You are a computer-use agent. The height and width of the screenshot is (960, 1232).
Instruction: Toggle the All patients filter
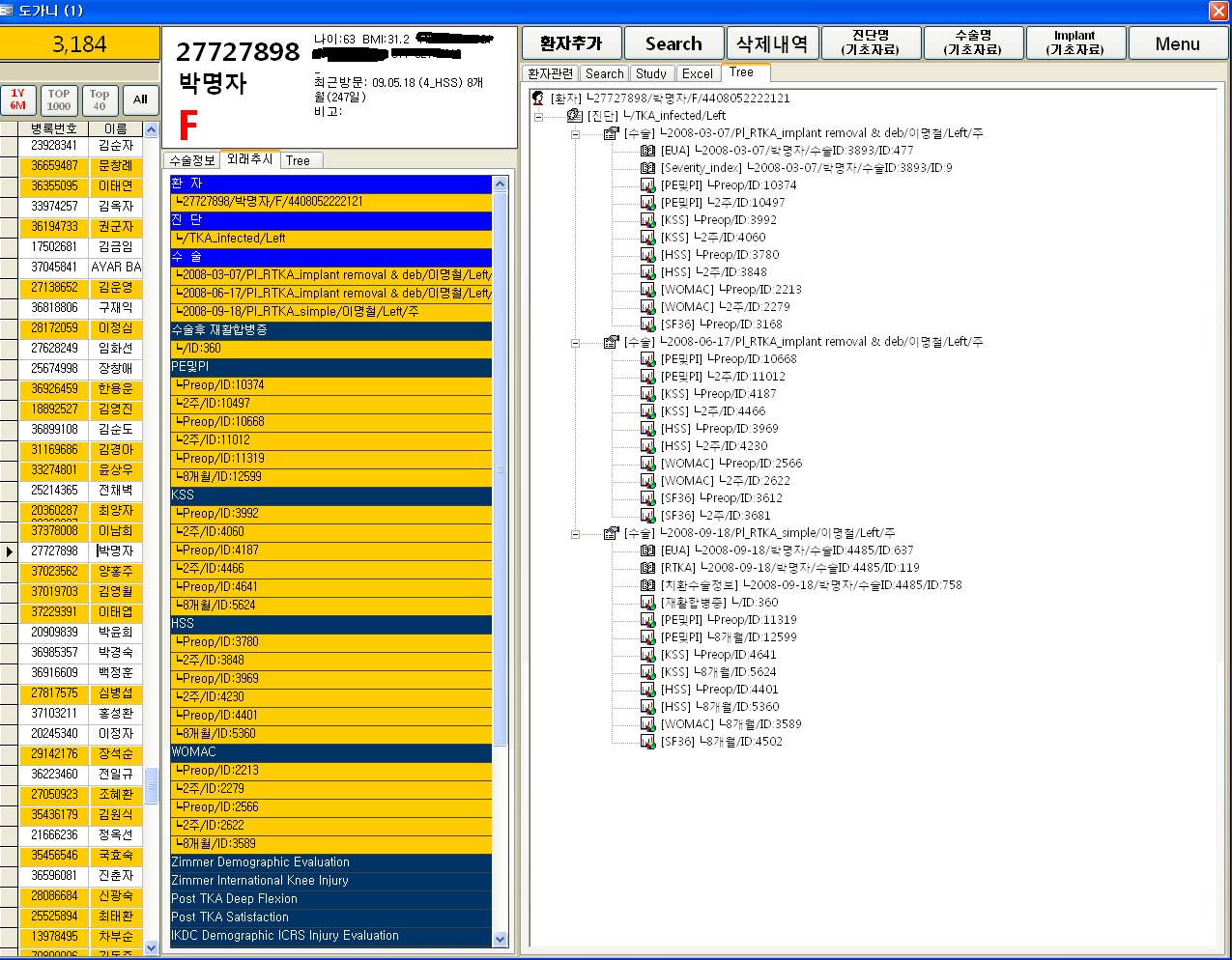(140, 99)
